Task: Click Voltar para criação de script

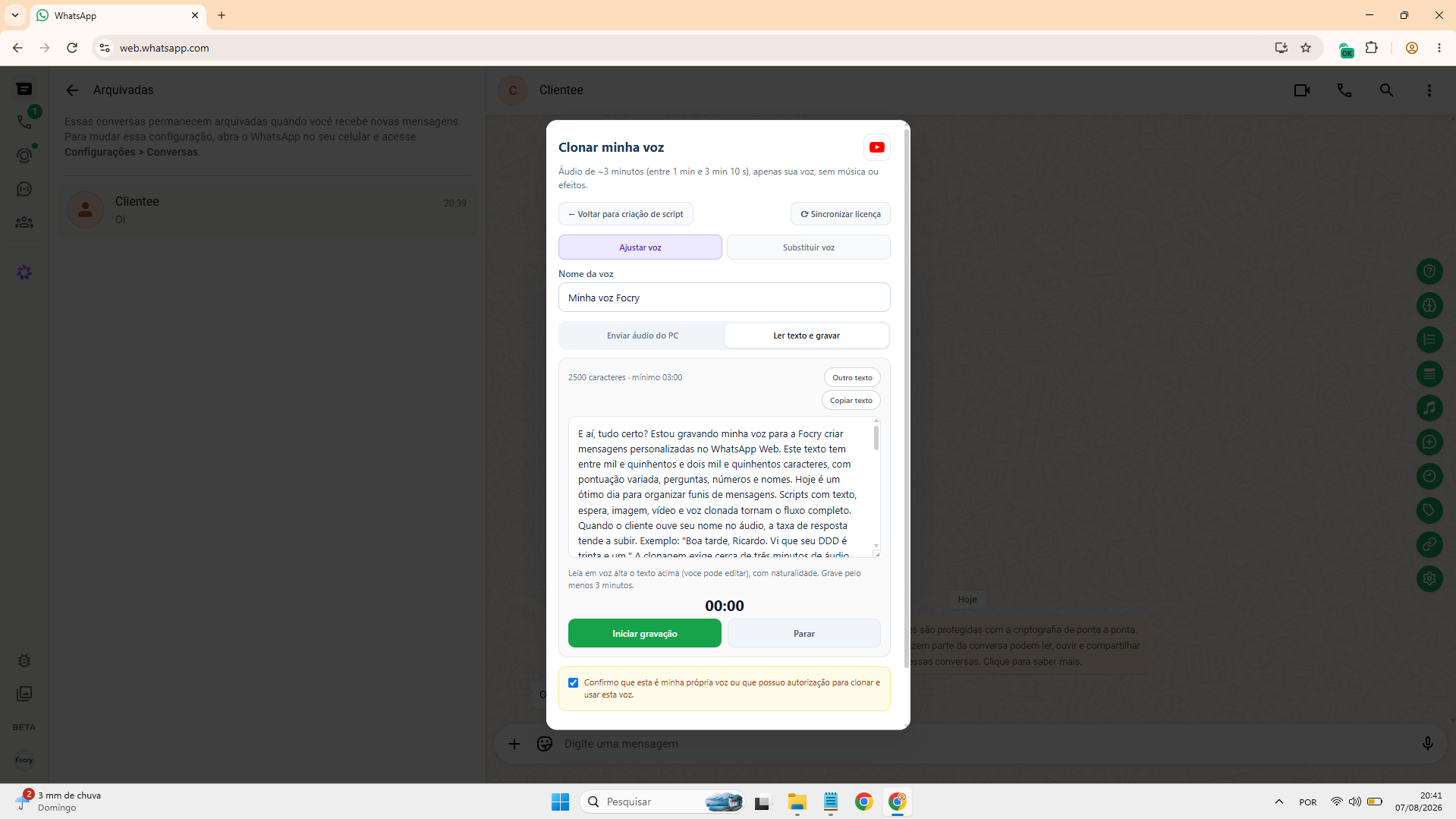Action: pyautogui.click(x=626, y=214)
